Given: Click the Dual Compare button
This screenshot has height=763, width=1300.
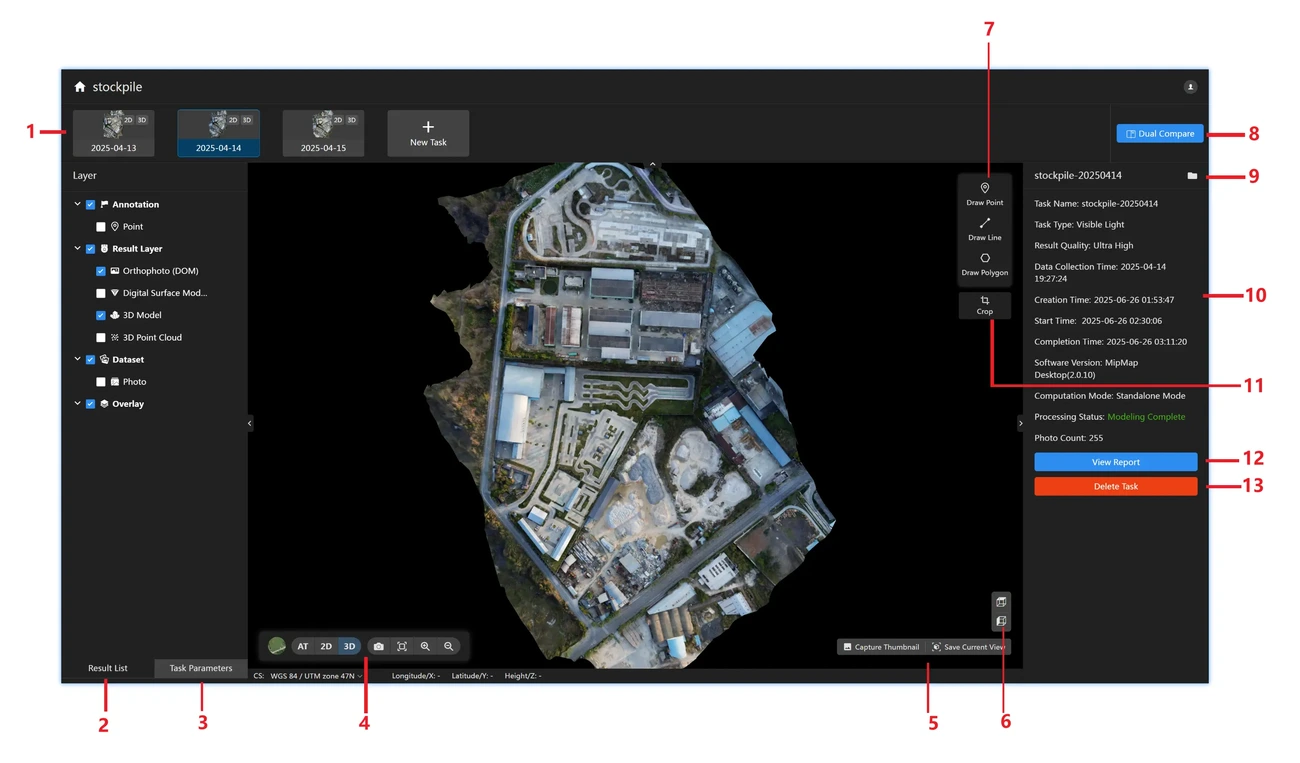Looking at the screenshot, I should pos(1159,133).
